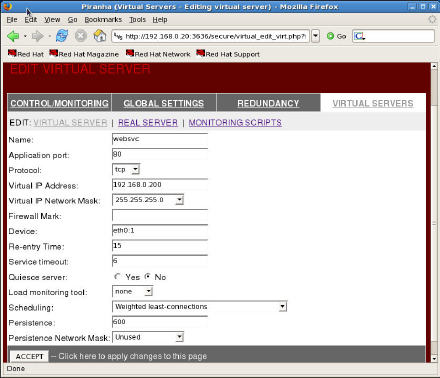Screen dimensions: 440x378
Task: Click the browser search box
Action: coord(393,36)
